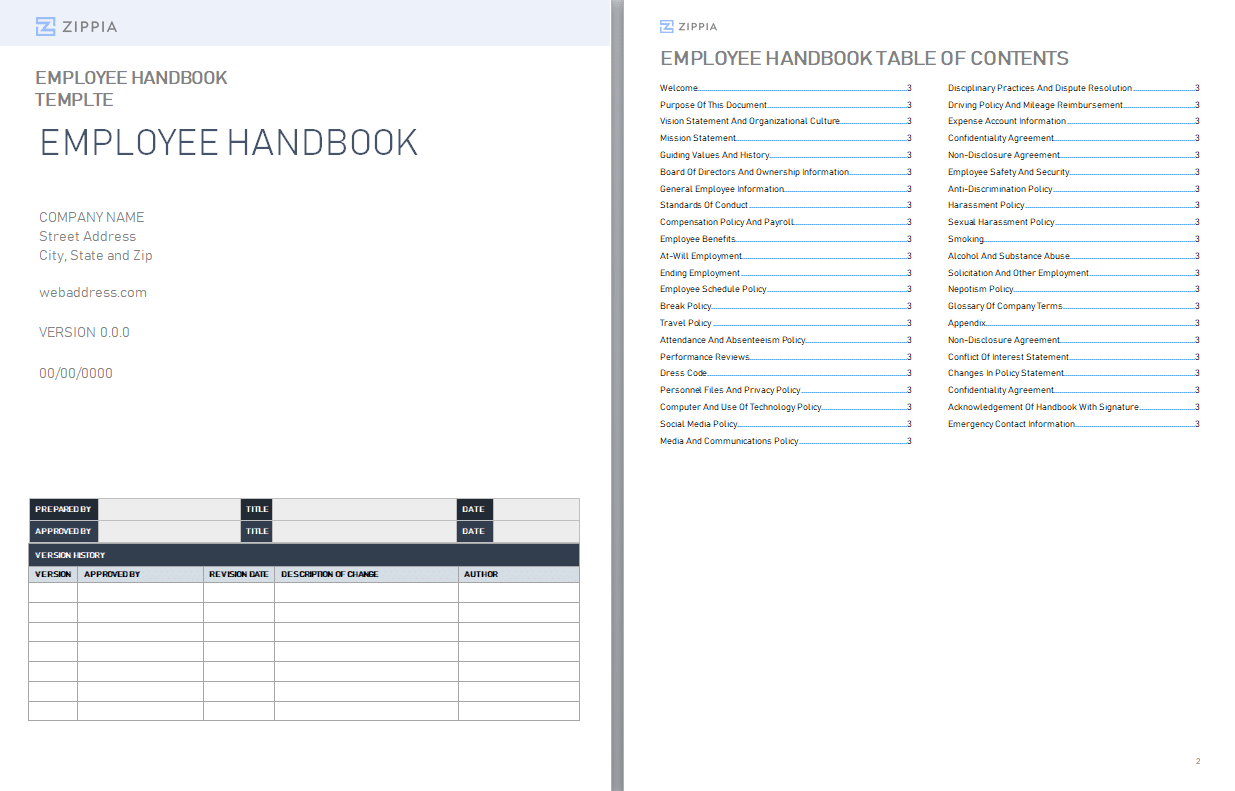Go to the Employee Benefits entry
Image resolution: width=1235 pixels, height=791 pixels.
coord(697,239)
